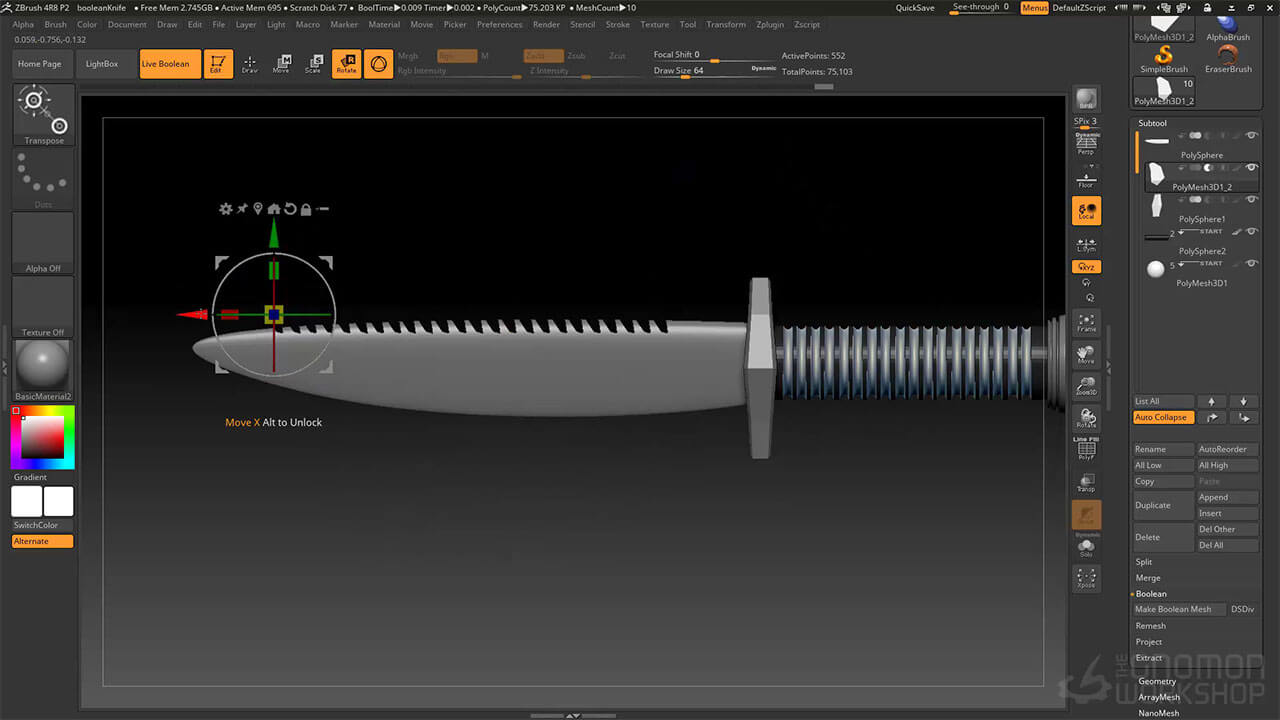Click the Xpose icon

1086,578
